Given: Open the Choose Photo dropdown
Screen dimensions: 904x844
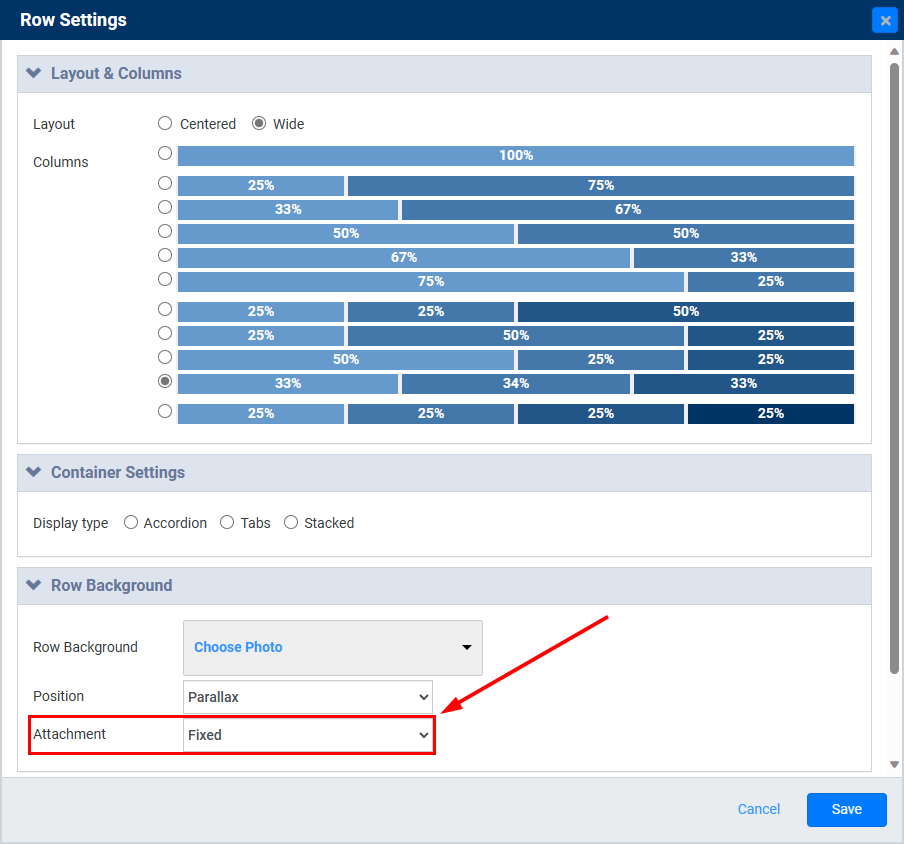Looking at the screenshot, I should 333,647.
